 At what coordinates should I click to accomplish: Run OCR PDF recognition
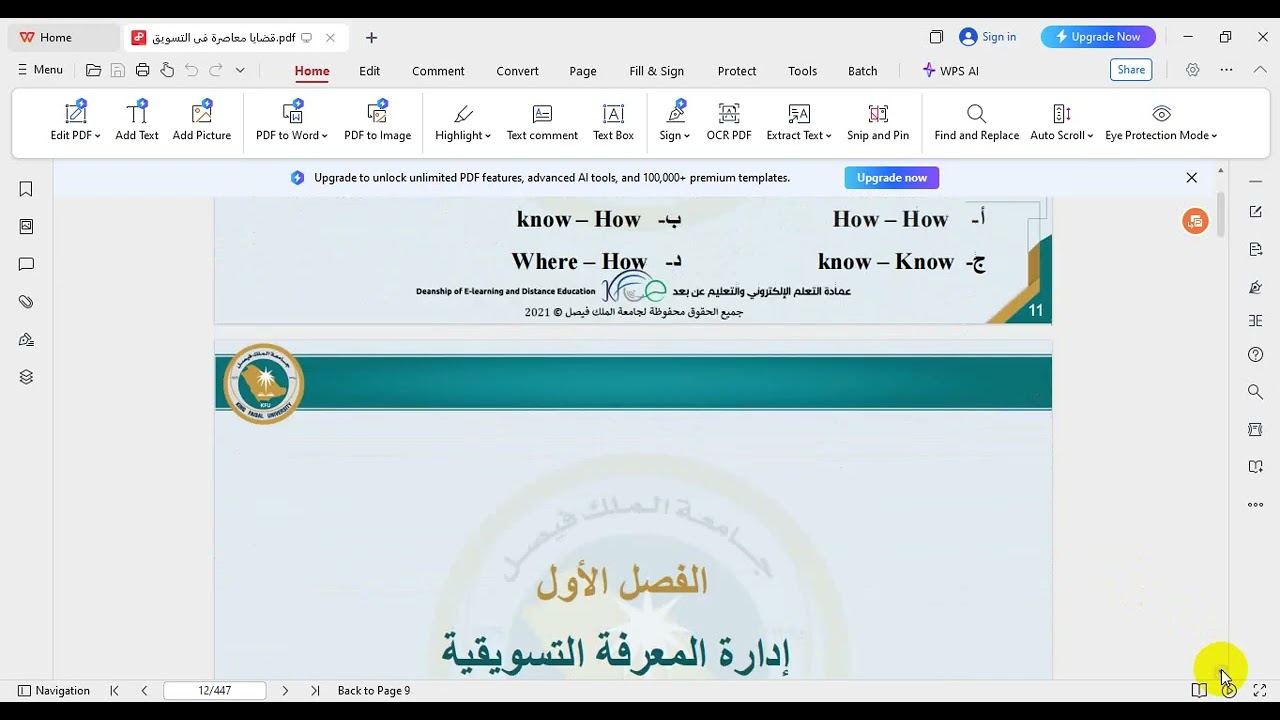click(x=729, y=122)
